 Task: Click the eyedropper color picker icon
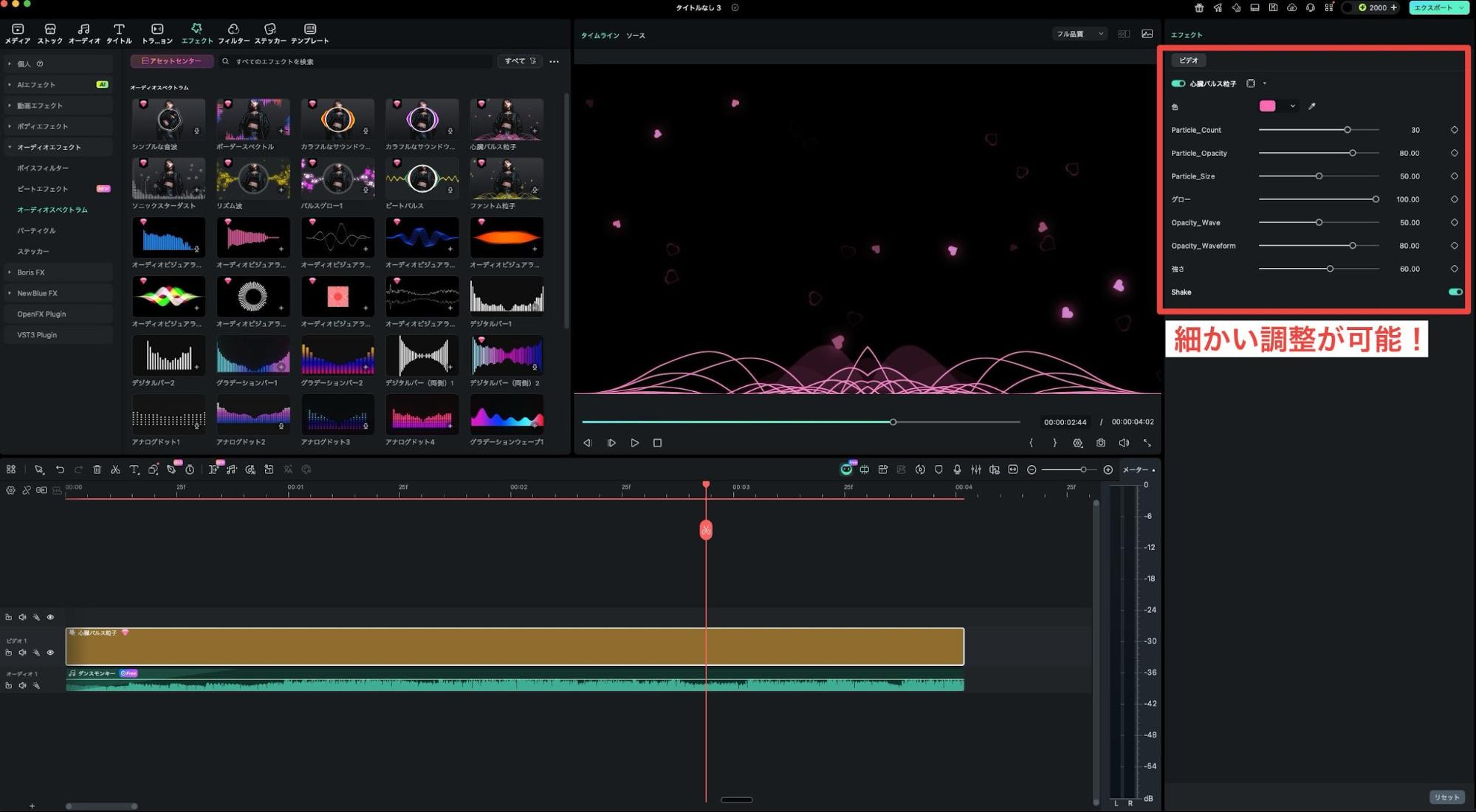click(1311, 106)
